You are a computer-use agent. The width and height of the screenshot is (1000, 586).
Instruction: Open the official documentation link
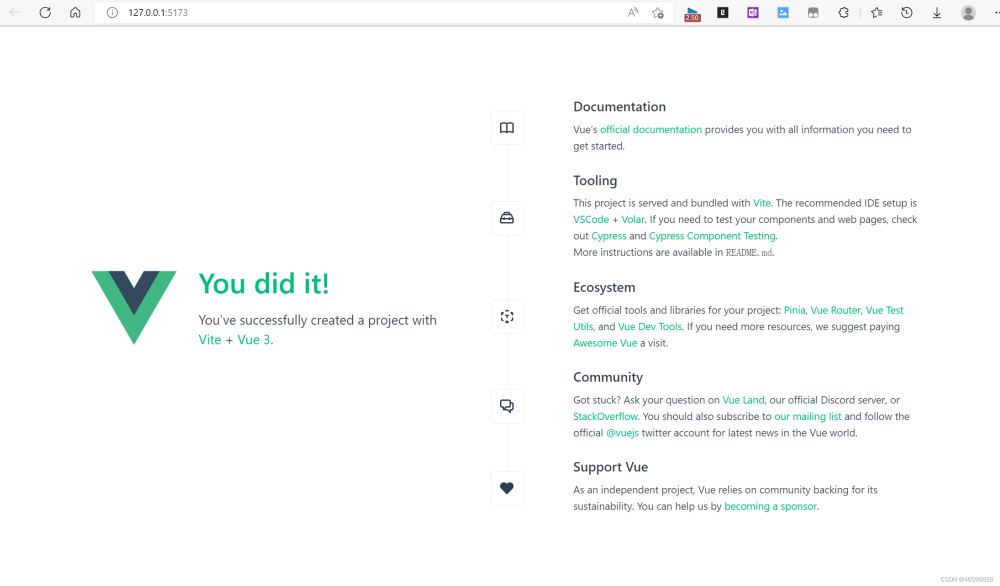(650, 130)
